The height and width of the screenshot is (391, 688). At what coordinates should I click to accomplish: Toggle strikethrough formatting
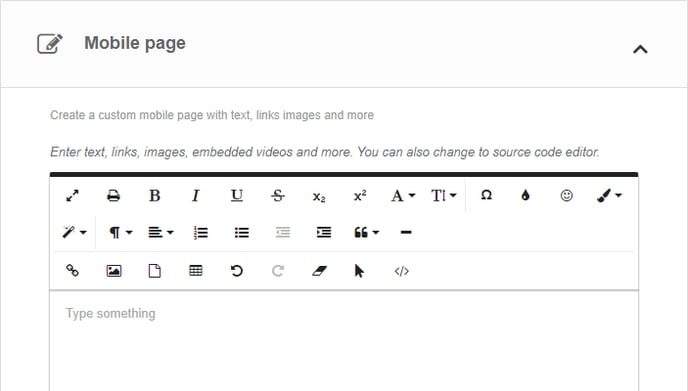[278, 195]
